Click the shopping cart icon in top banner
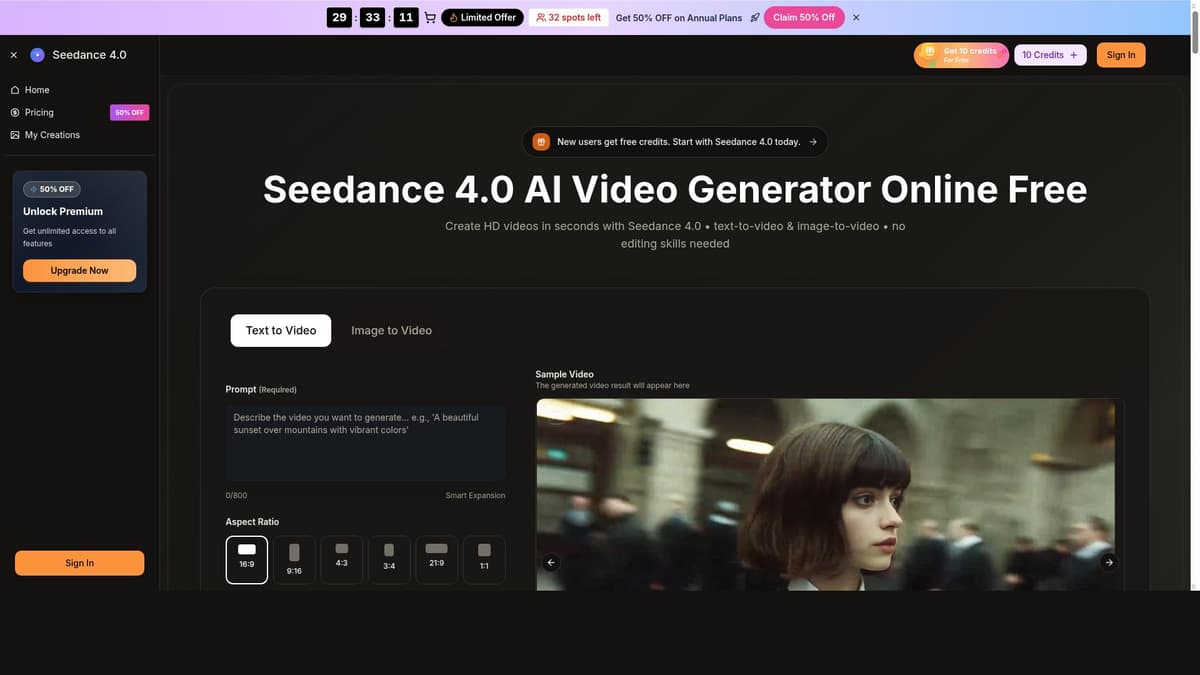The height and width of the screenshot is (675, 1200). click(x=430, y=16)
